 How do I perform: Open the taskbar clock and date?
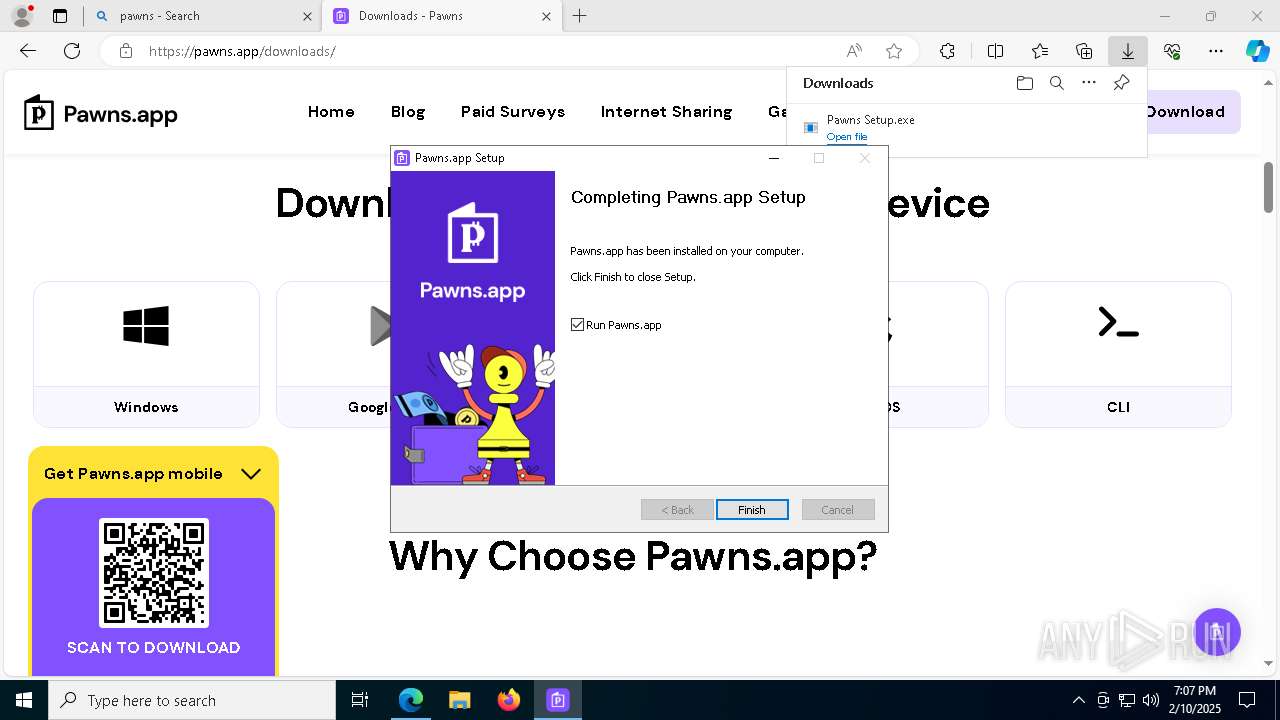click(1195, 700)
